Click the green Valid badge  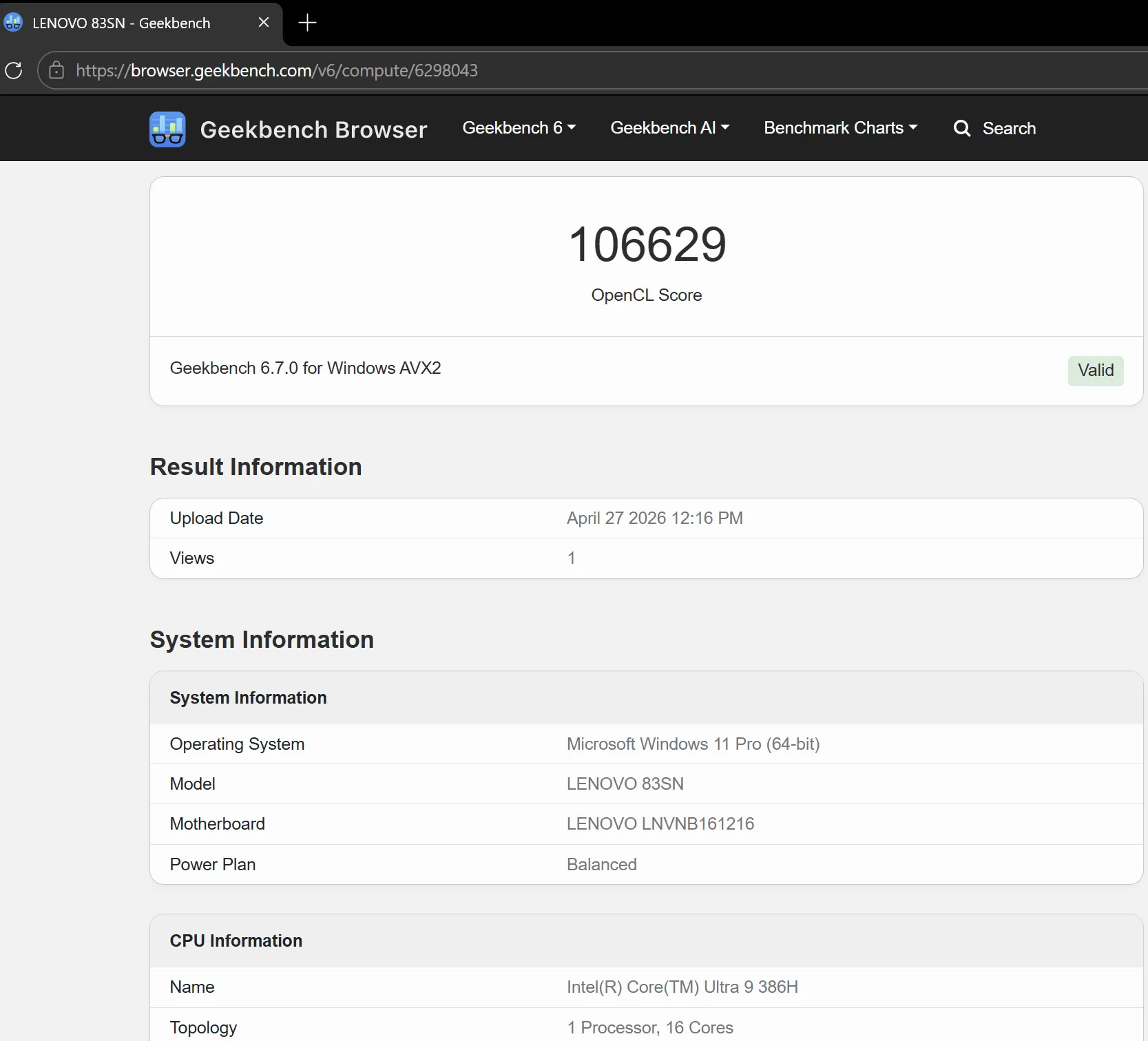[1096, 370]
